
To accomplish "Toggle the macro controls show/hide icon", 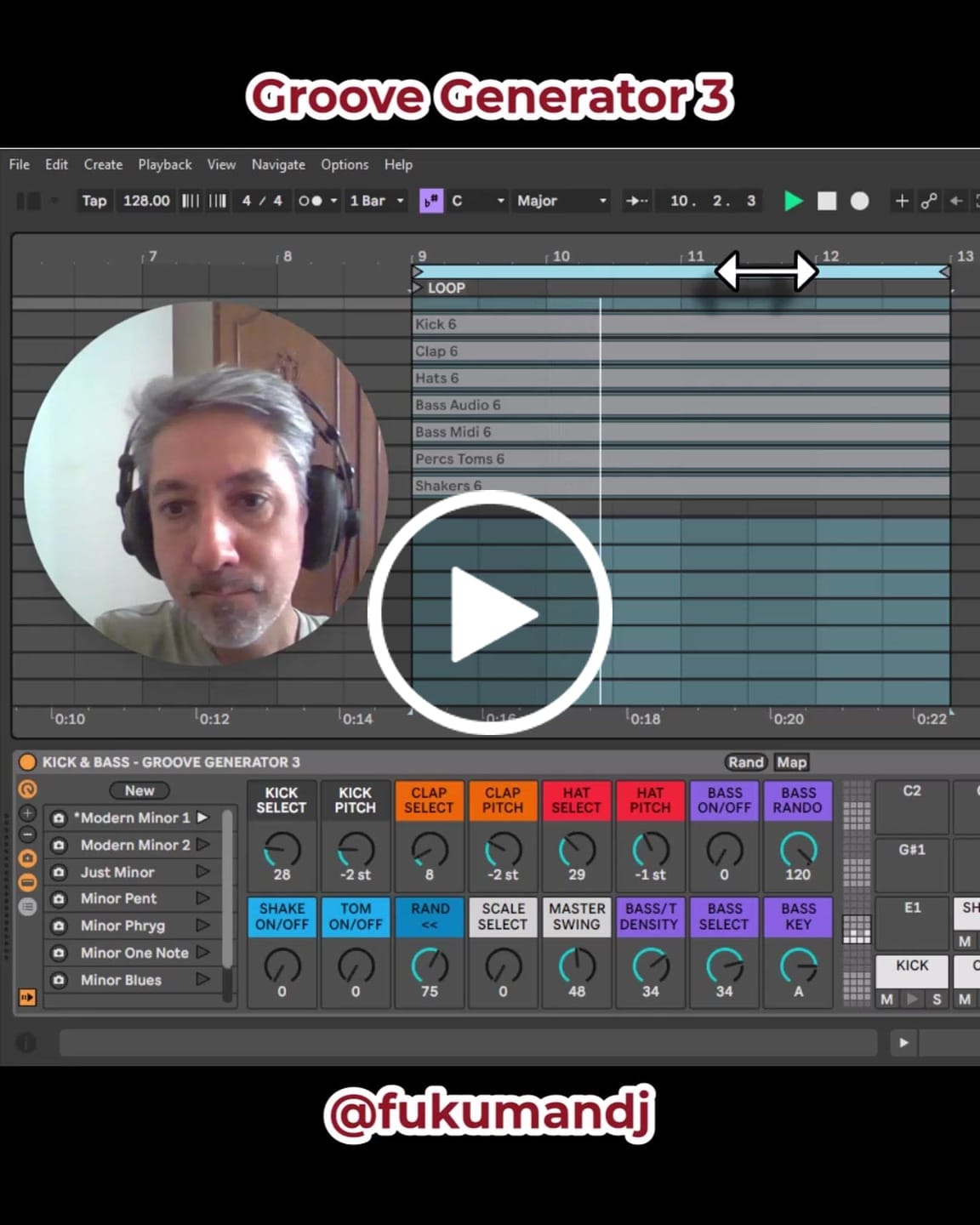I will point(27,790).
